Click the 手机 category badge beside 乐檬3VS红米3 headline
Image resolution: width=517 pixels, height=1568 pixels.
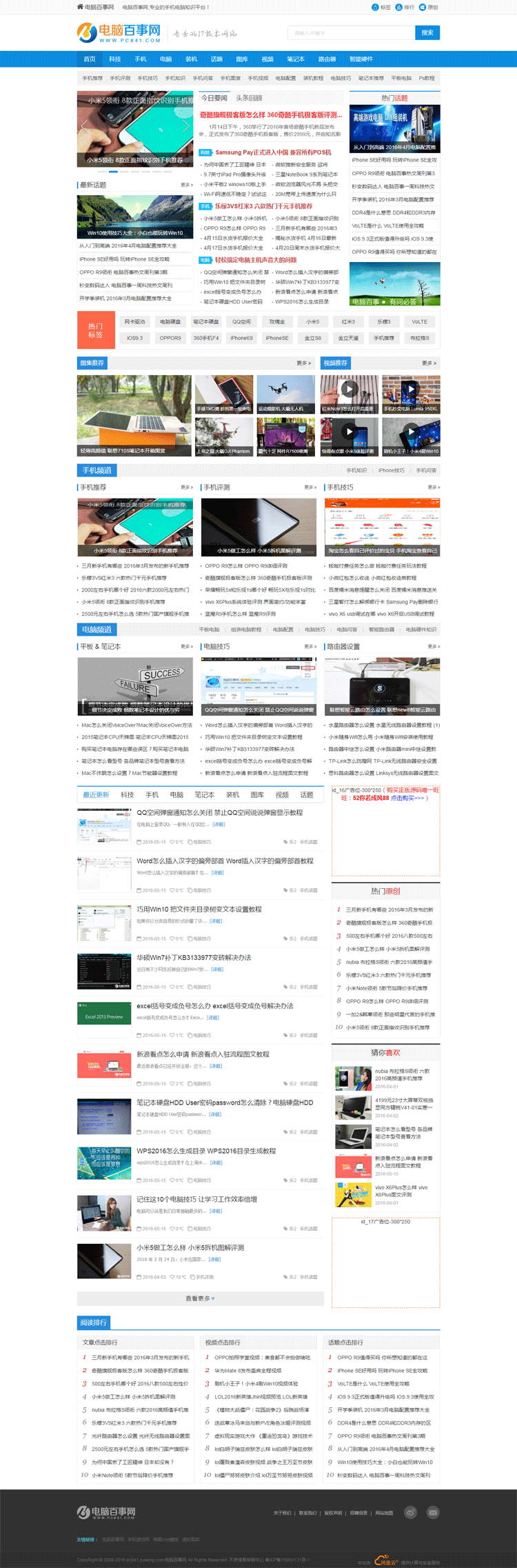(x=205, y=206)
